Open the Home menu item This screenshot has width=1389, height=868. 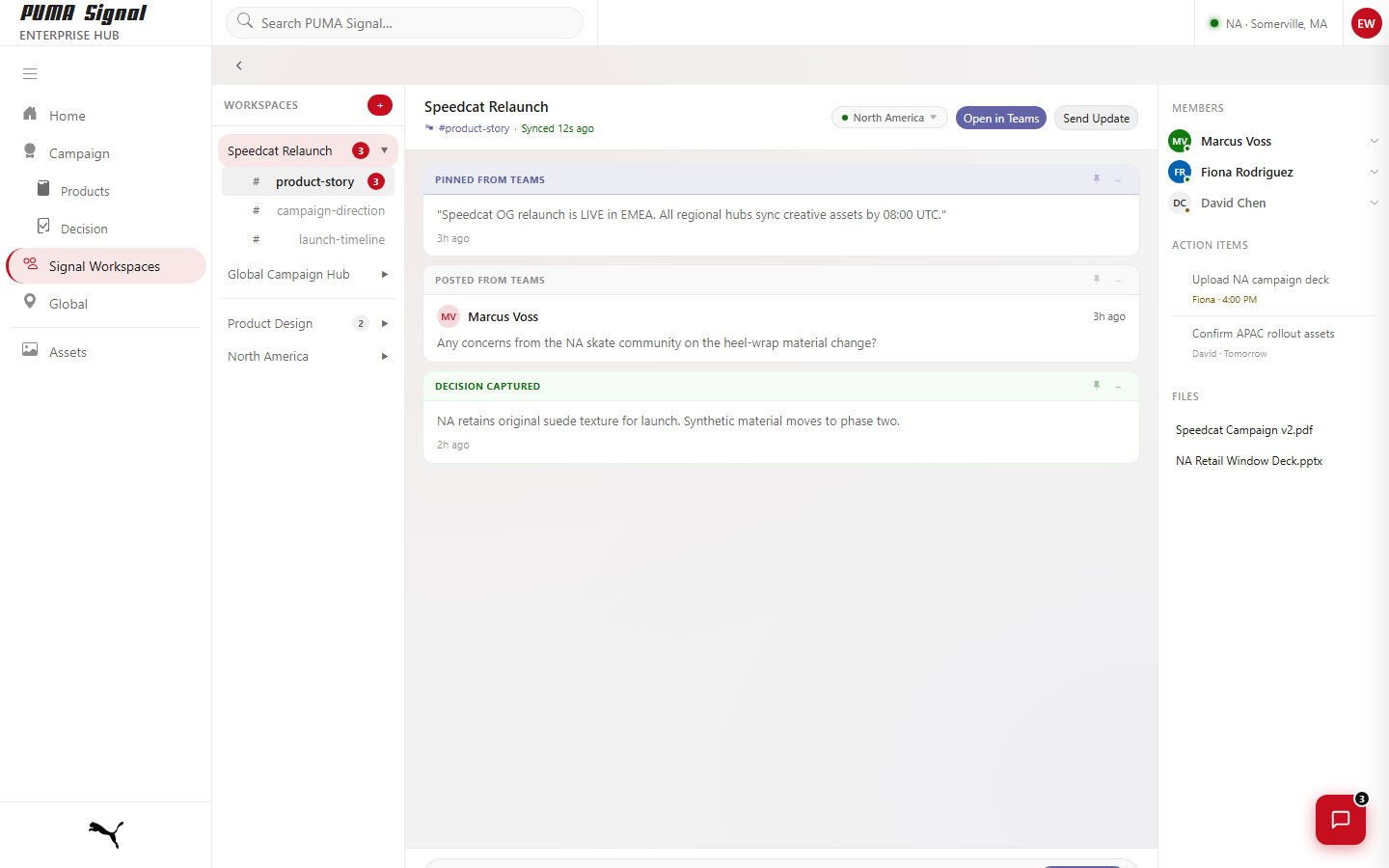point(106,115)
